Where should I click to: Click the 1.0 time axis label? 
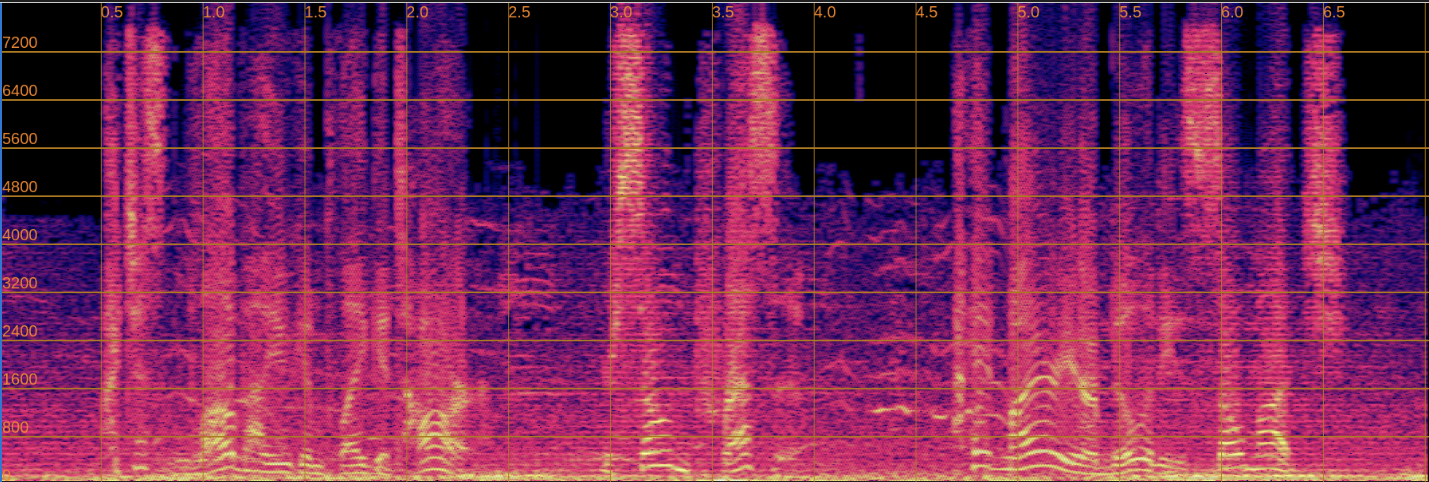click(214, 12)
